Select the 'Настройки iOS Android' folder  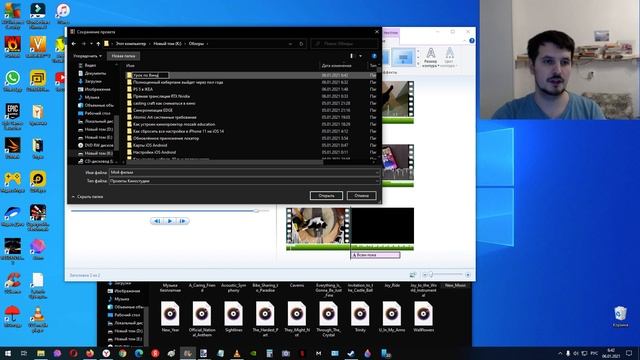coord(154,152)
